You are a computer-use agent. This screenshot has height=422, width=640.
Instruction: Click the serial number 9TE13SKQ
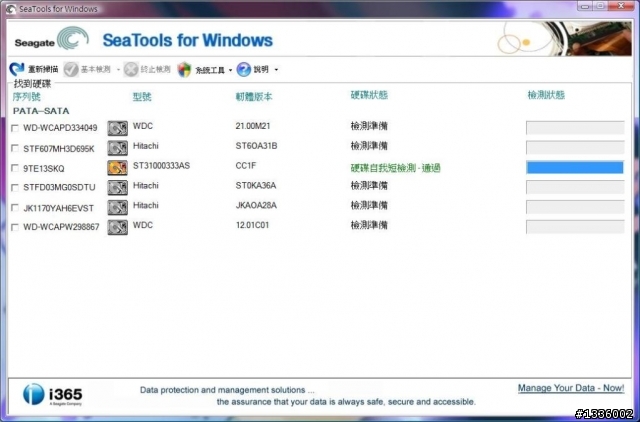coord(44,169)
